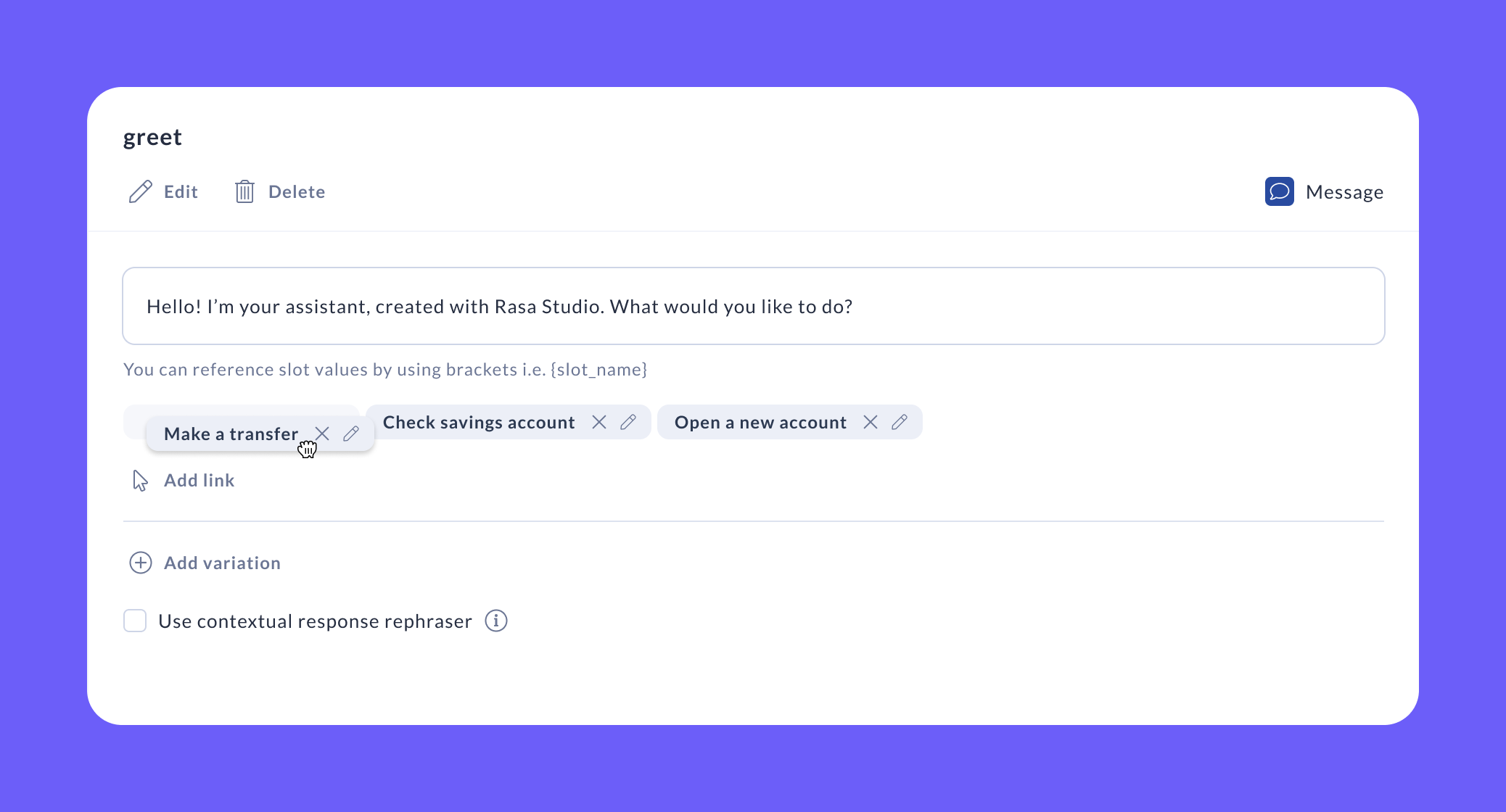This screenshot has height=812, width=1506.
Task: Click the pencil Edit icon
Action: (140, 191)
